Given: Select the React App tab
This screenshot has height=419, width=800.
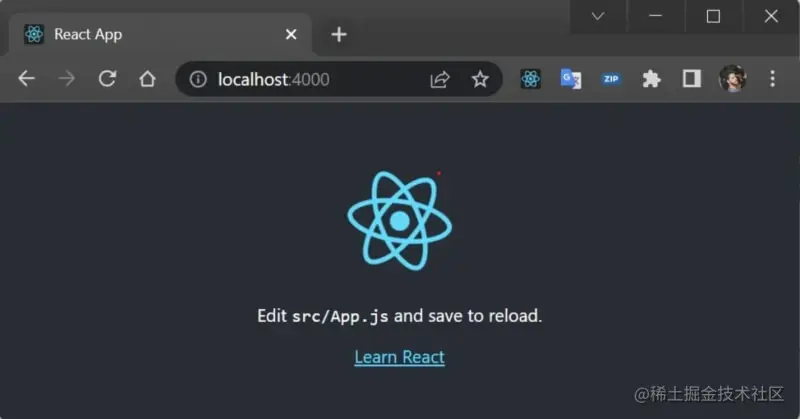Looking at the screenshot, I should click(160, 34).
